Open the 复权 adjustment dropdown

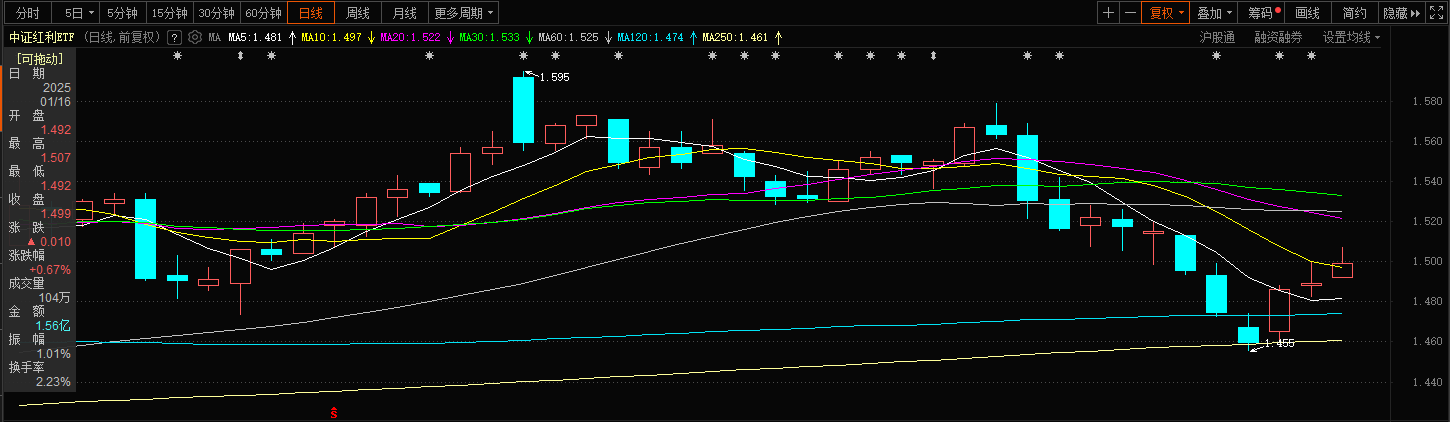pyautogui.click(x=1166, y=13)
